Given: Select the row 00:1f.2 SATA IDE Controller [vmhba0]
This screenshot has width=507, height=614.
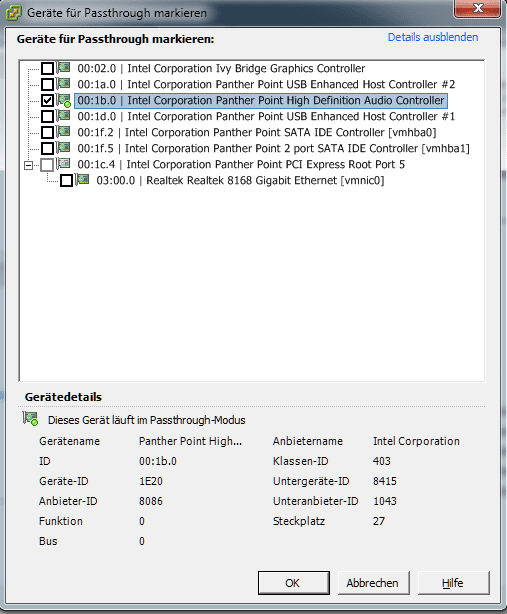Looking at the screenshot, I should tap(257, 133).
